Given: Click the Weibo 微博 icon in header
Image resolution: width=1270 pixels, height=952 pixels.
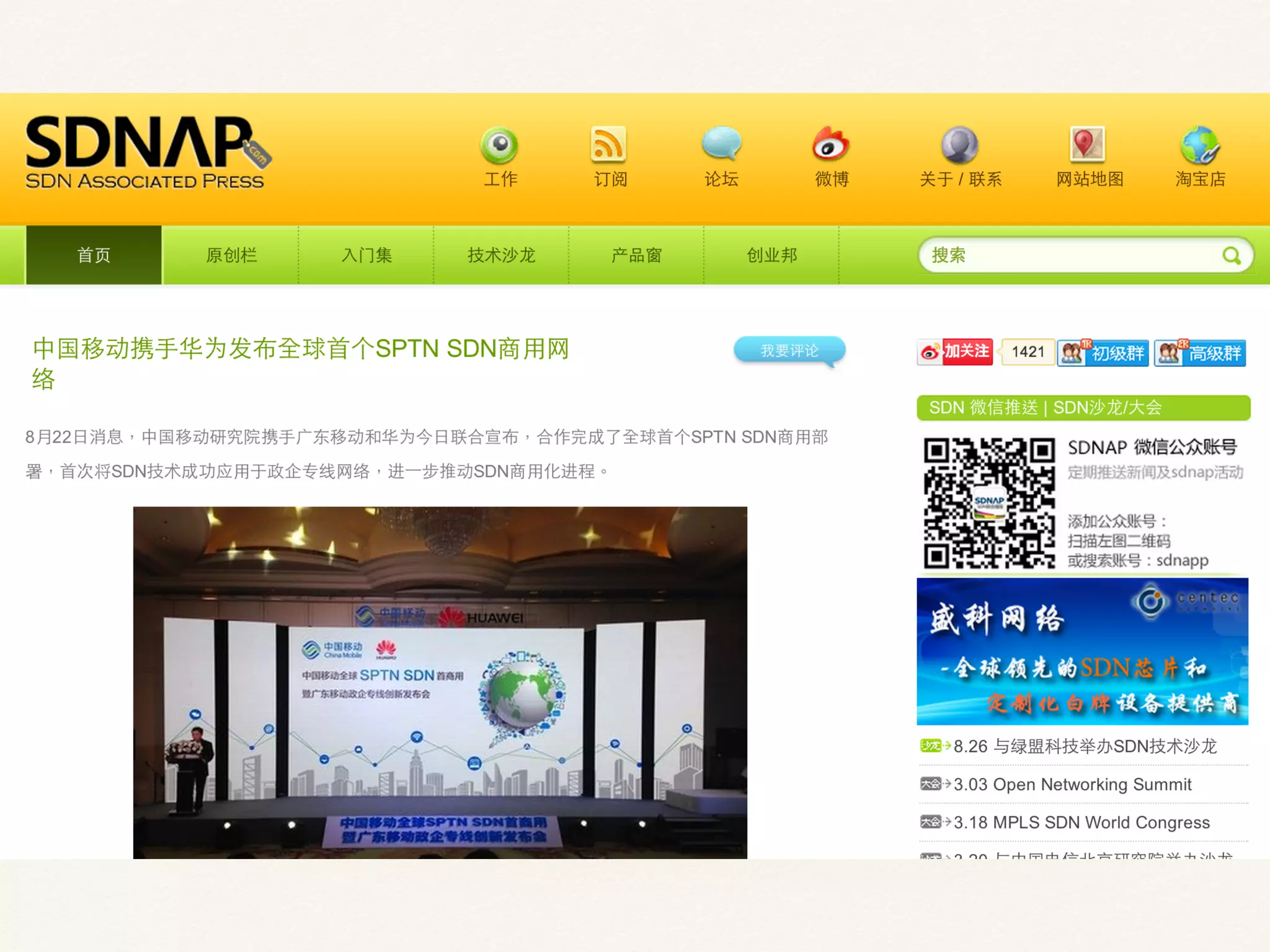Looking at the screenshot, I should (831, 145).
